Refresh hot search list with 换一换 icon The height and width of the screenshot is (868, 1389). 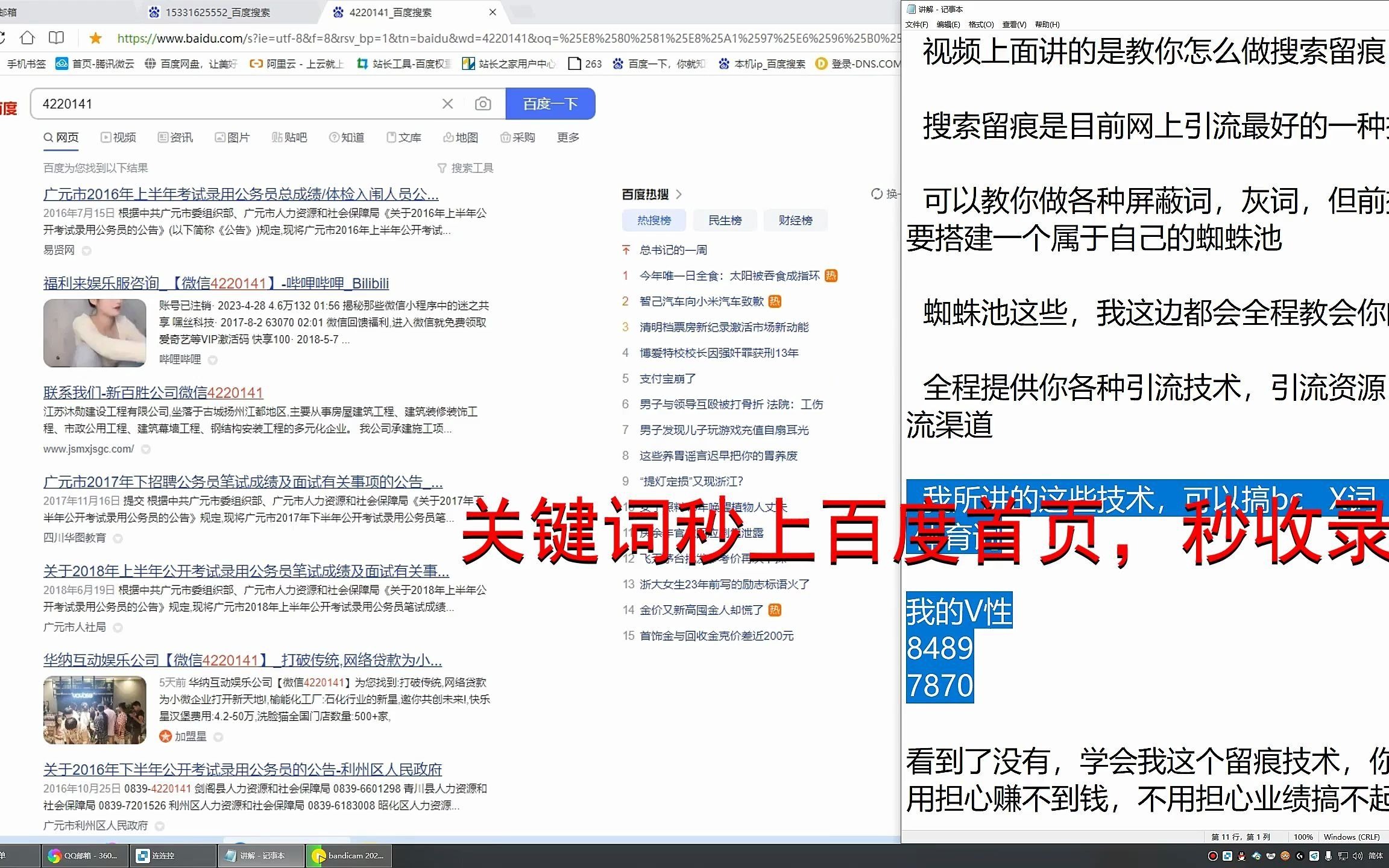point(877,193)
